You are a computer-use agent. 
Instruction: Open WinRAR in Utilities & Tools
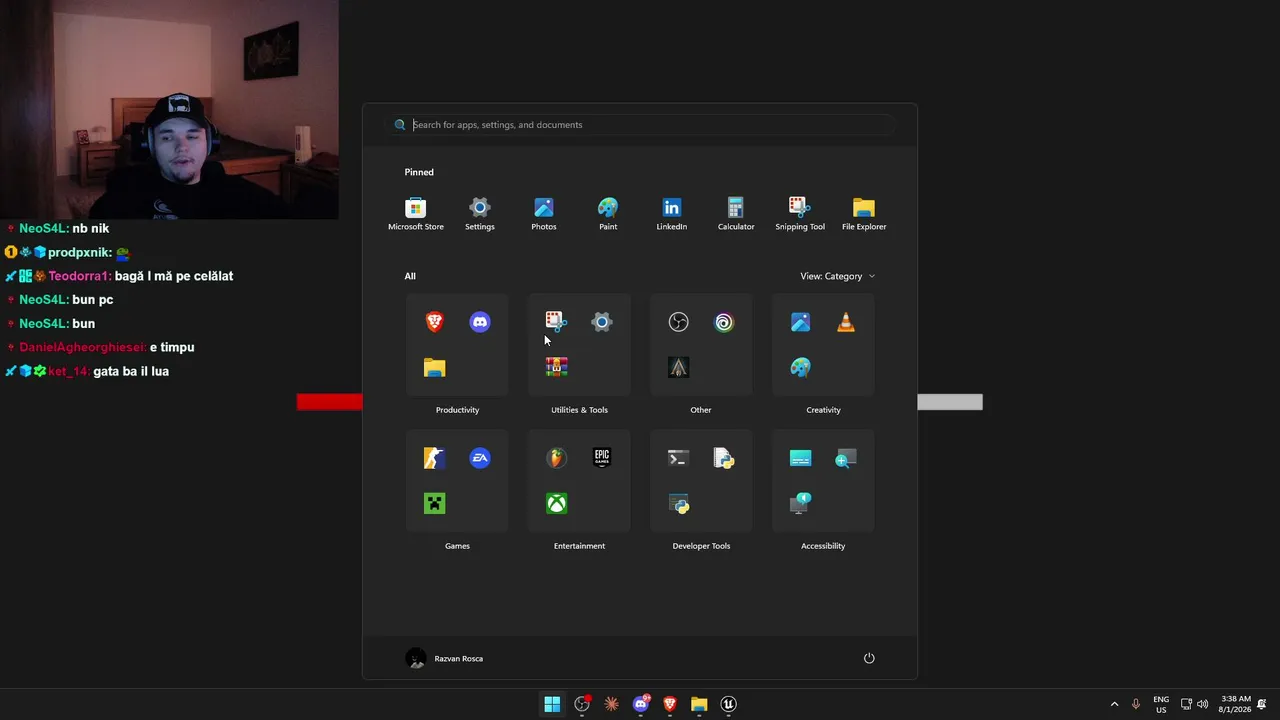click(557, 367)
